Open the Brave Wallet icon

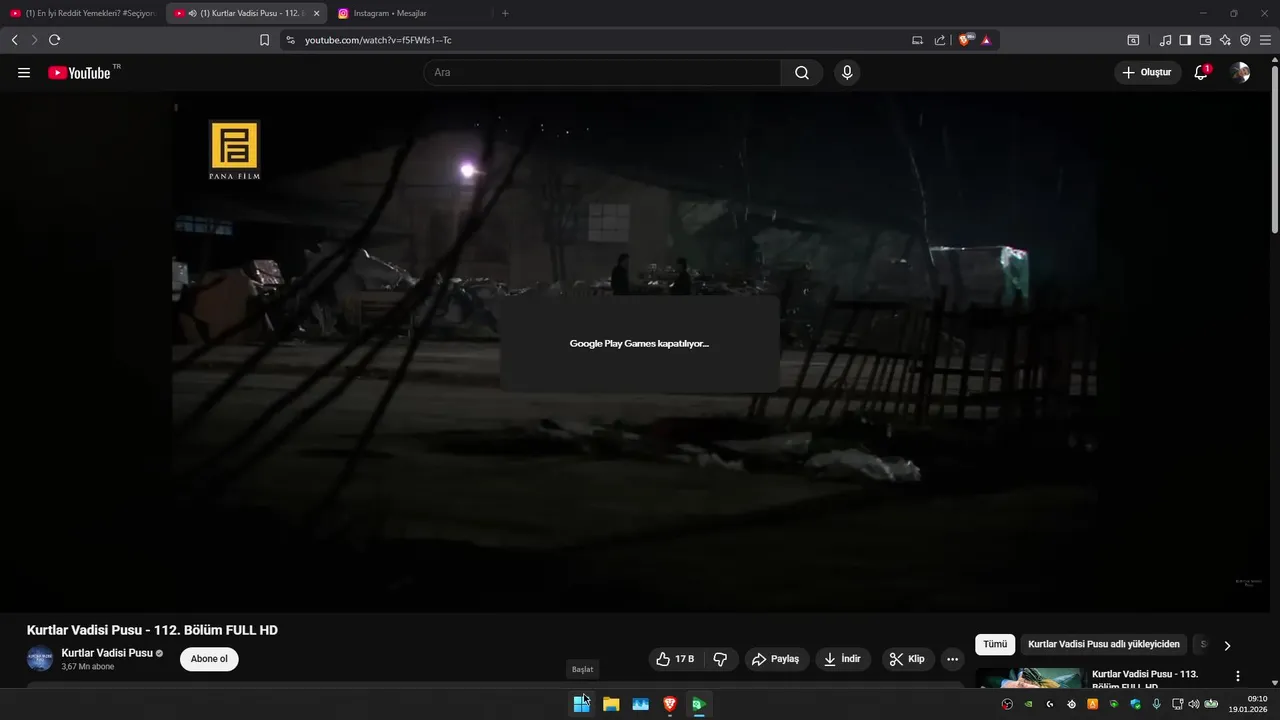click(1205, 40)
